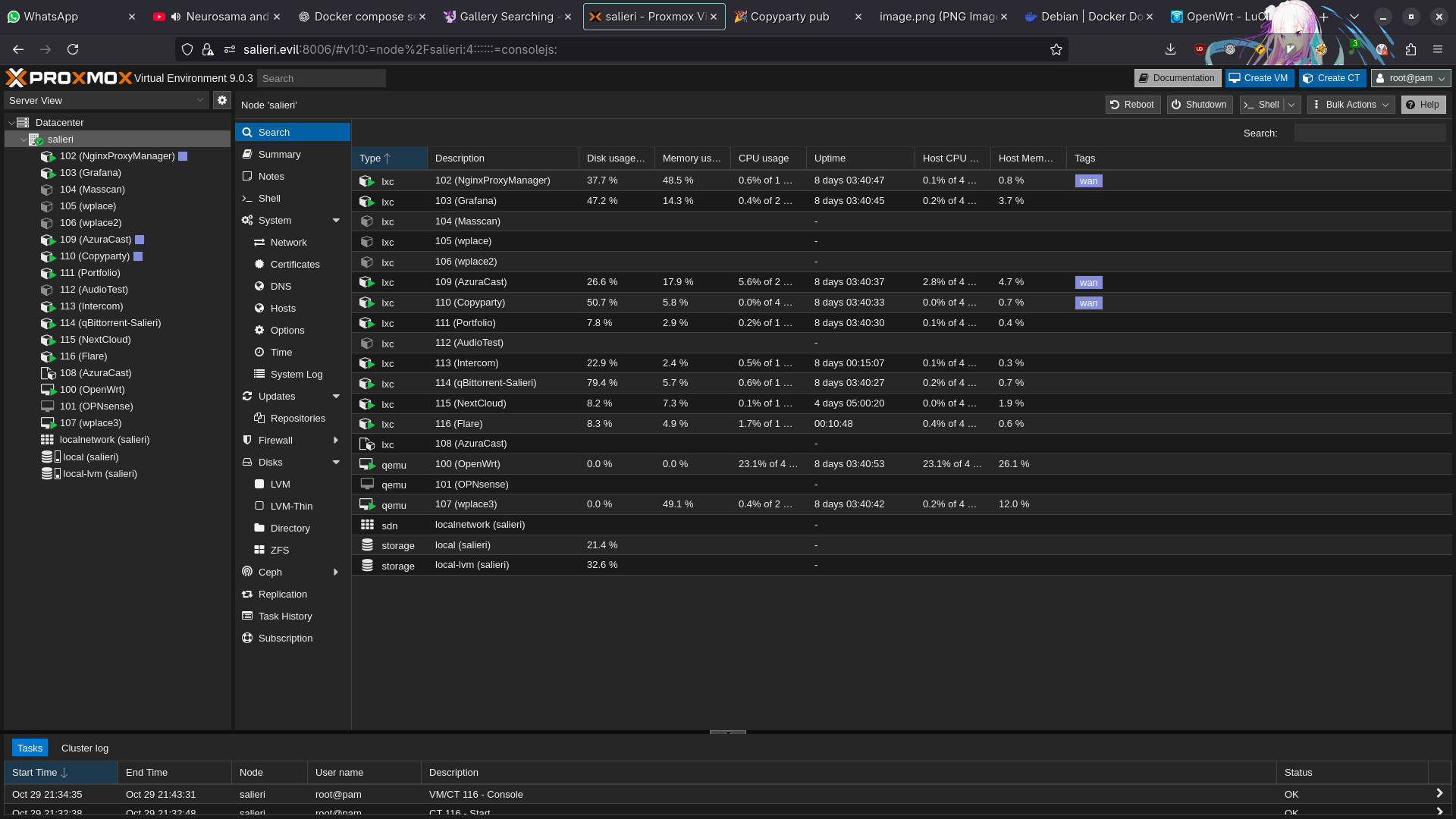Image resolution: width=1456 pixels, height=819 pixels.
Task: Click the bookmark star in address bar
Action: 1056,49
